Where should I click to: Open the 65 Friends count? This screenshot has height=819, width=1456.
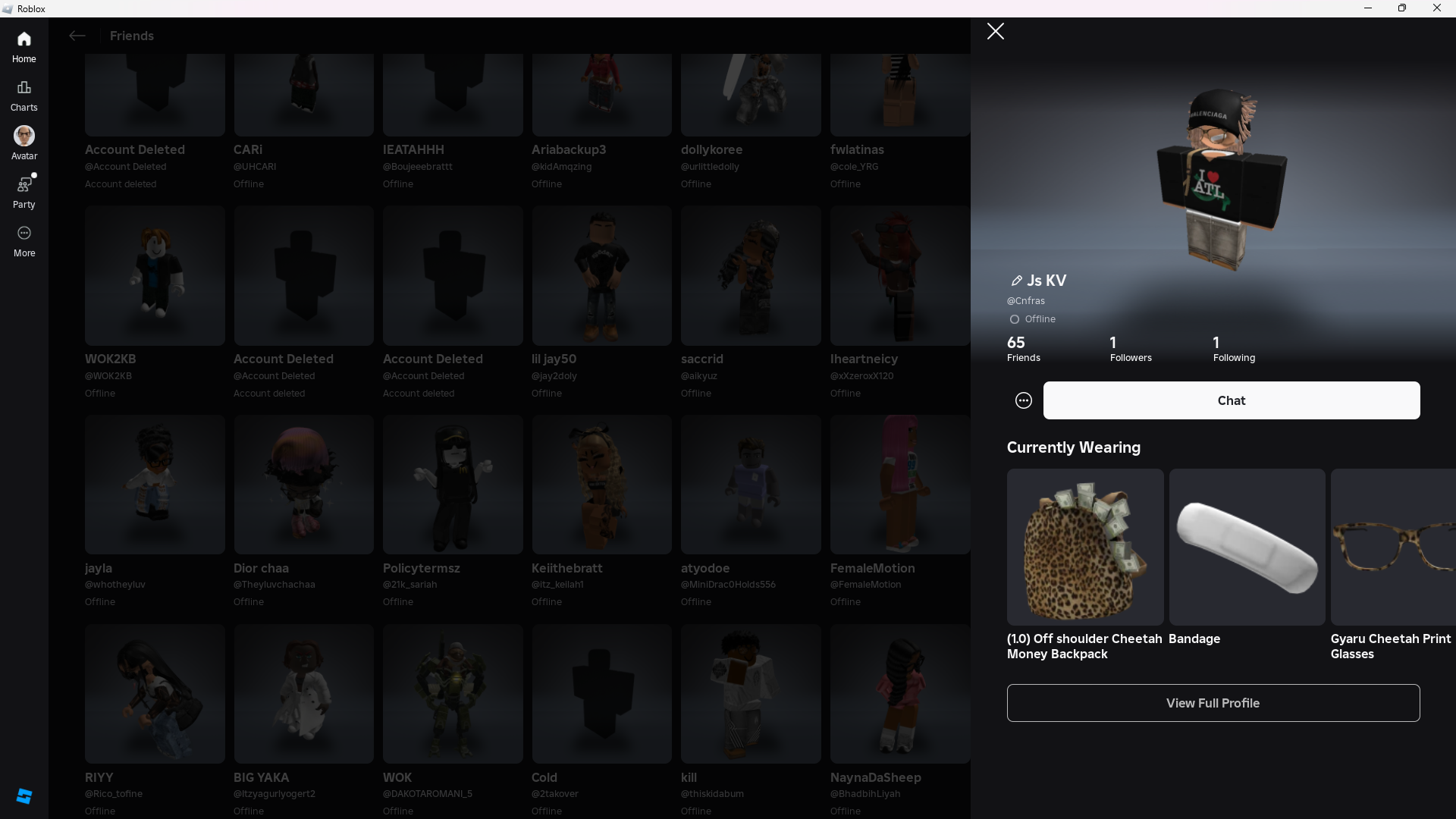(x=1023, y=349)
